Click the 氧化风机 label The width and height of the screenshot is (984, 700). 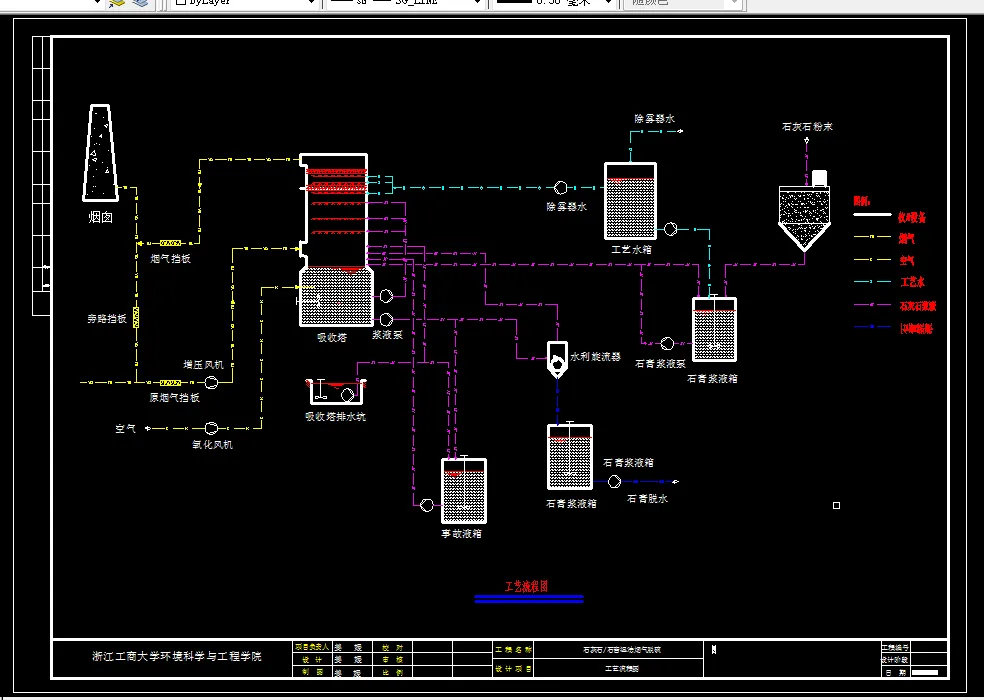pos(212,444)
